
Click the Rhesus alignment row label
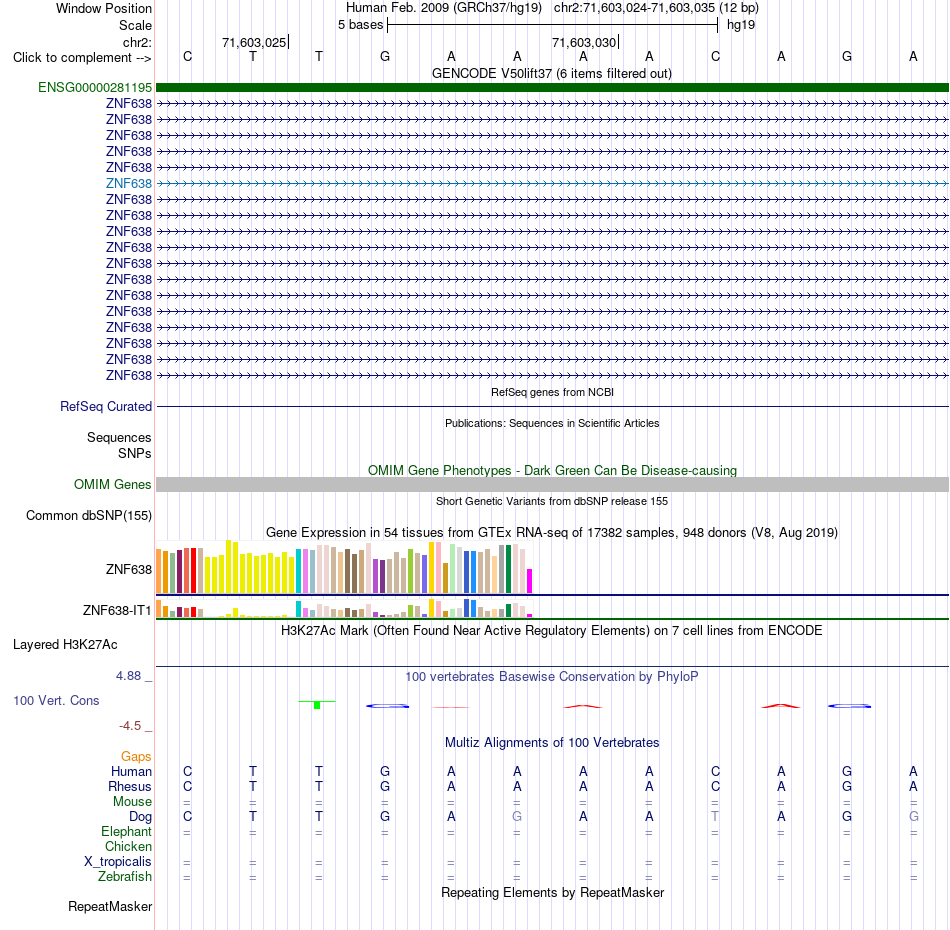pyautogui.click(x=130, y=786)
